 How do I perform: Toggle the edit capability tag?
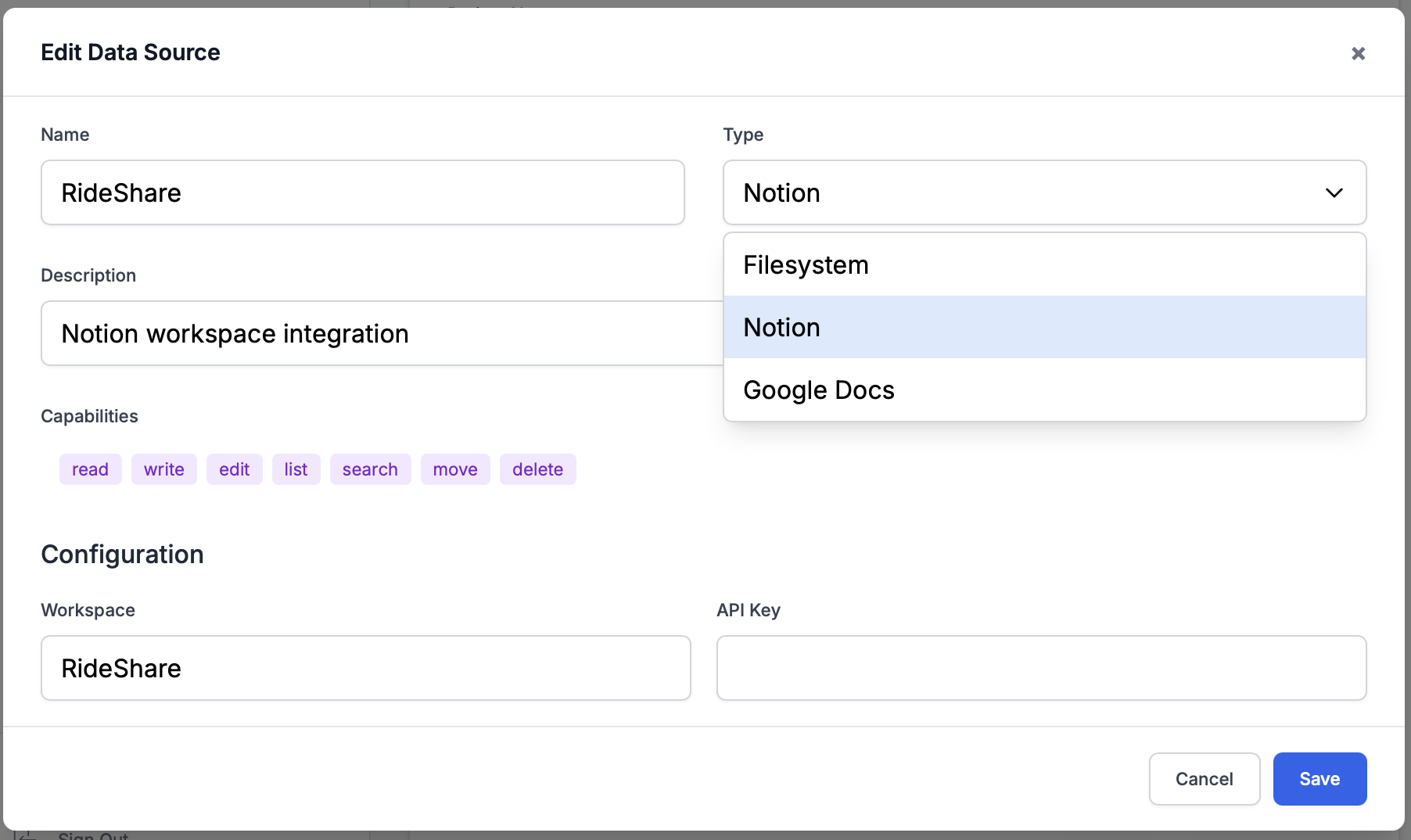tap(234, 469)
